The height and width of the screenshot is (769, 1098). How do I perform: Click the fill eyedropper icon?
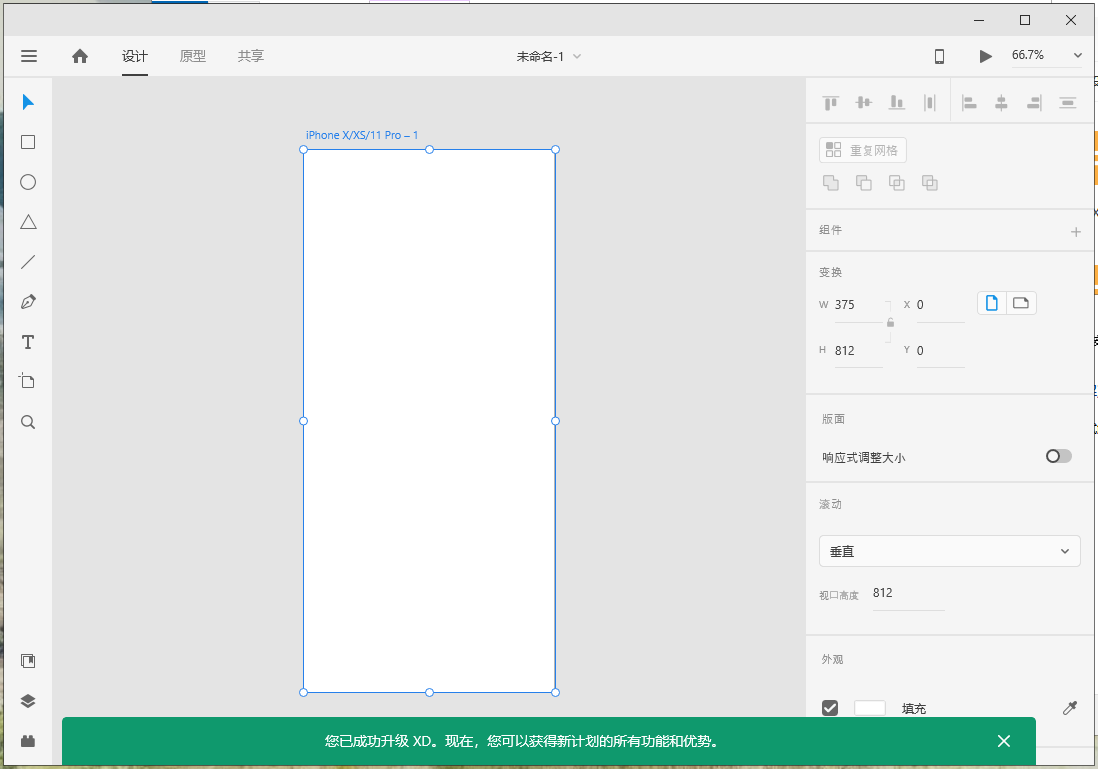tap(1070, 708)
